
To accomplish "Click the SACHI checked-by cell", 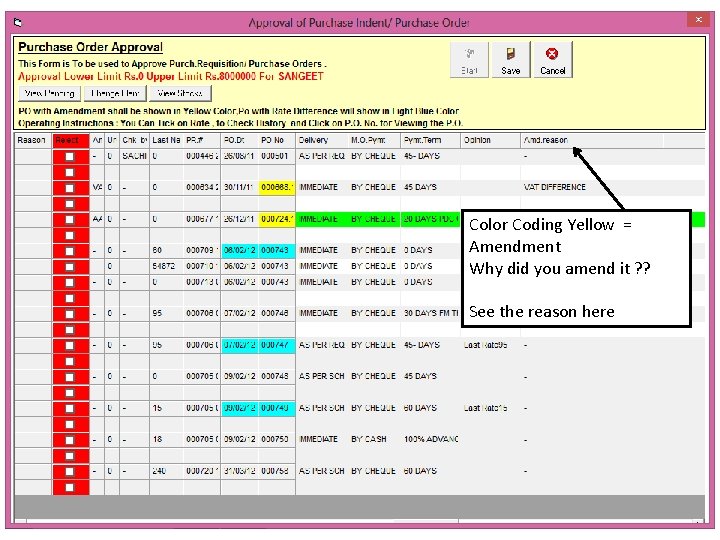I will tap(134, 156).
